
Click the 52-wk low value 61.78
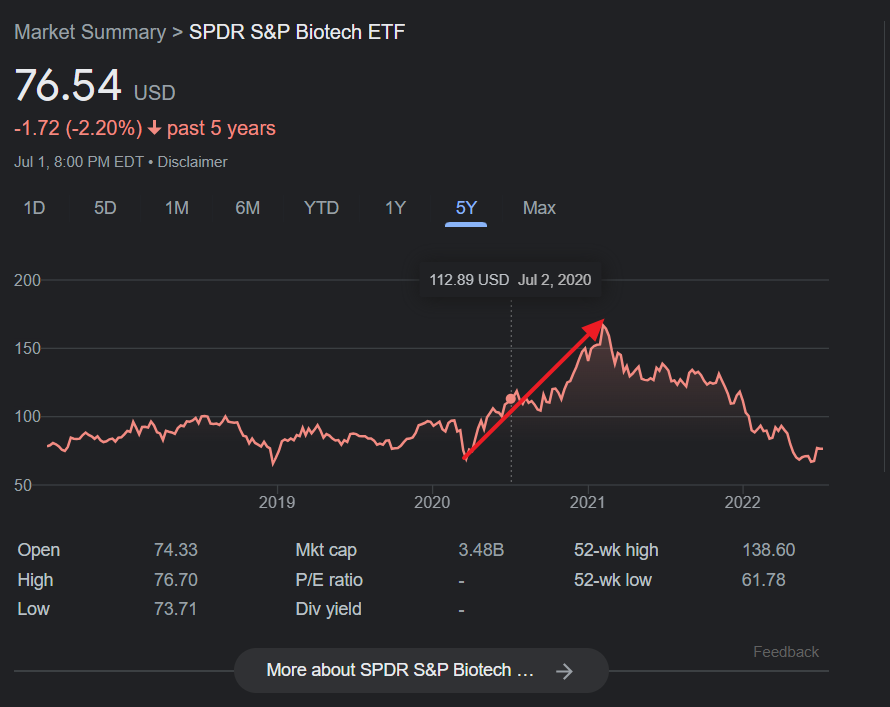pyautogui.click(x=763, y=580)
